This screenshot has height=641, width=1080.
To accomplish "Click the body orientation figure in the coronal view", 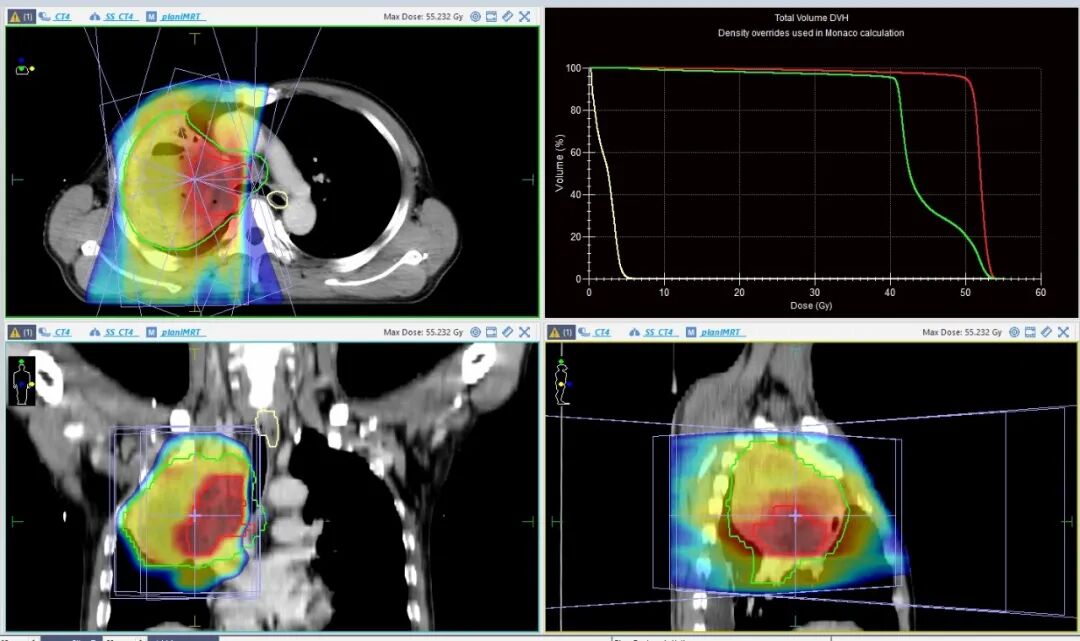I will coord(22,381).
